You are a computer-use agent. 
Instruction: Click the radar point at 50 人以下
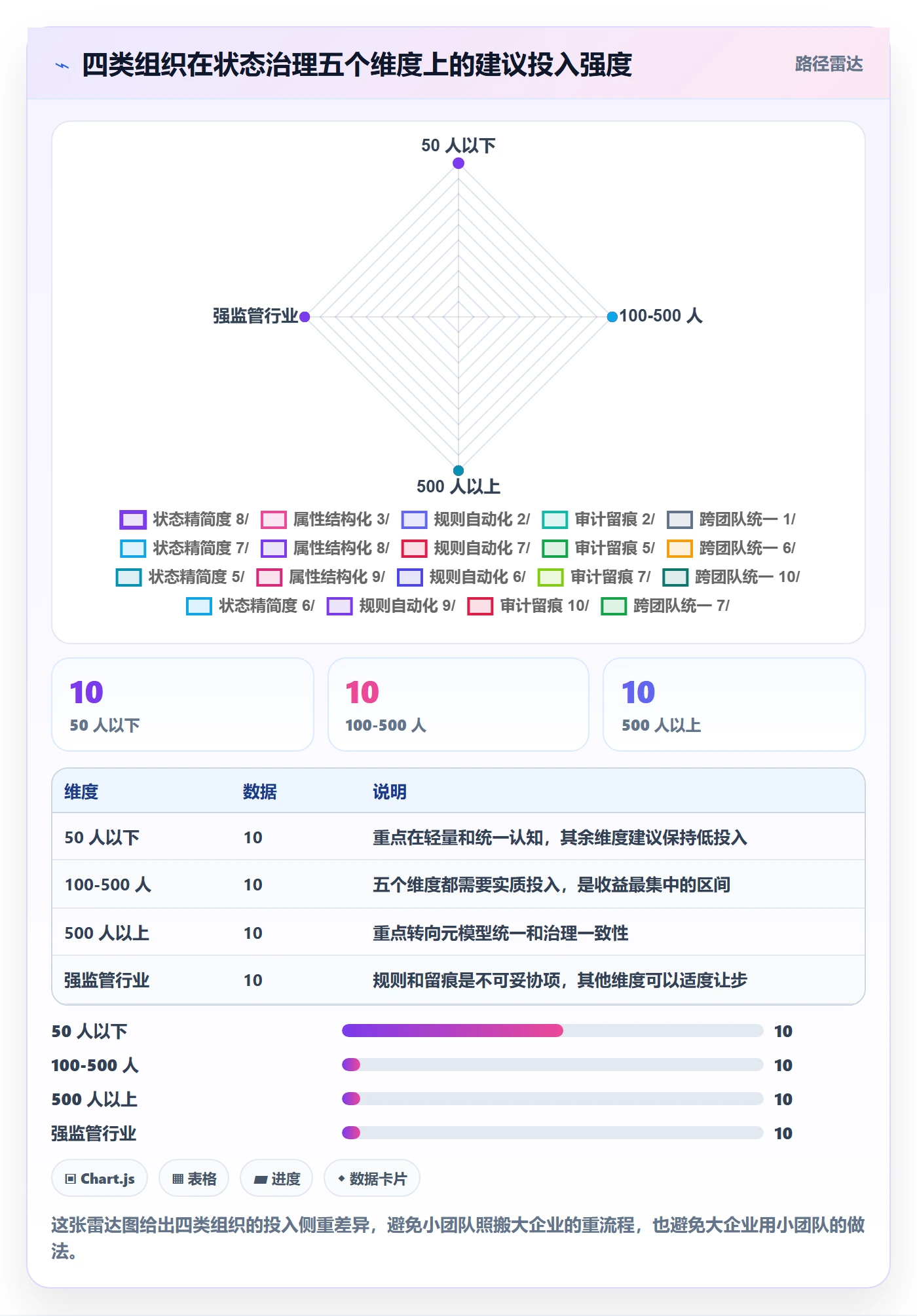click(458, 163)
